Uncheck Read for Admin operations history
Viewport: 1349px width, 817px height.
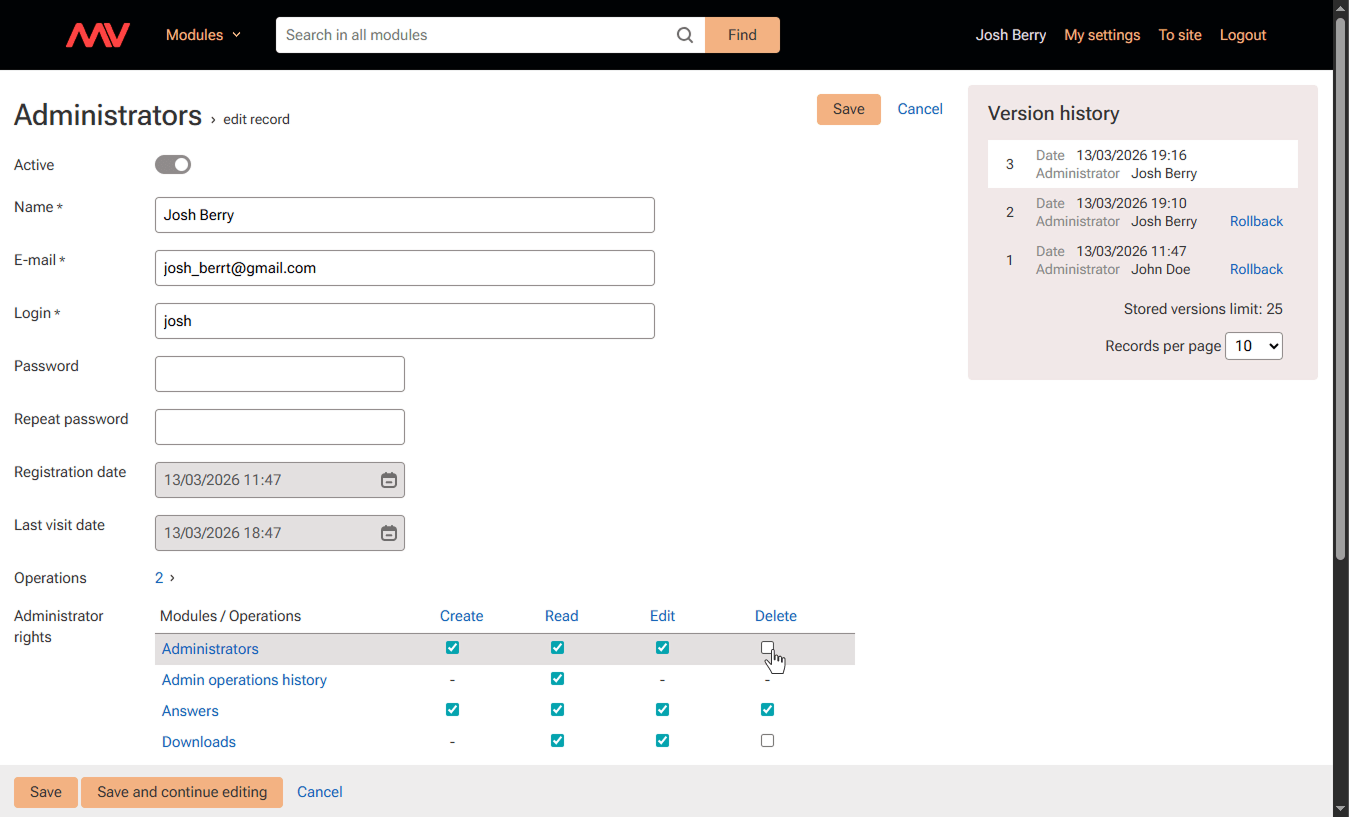557,679
